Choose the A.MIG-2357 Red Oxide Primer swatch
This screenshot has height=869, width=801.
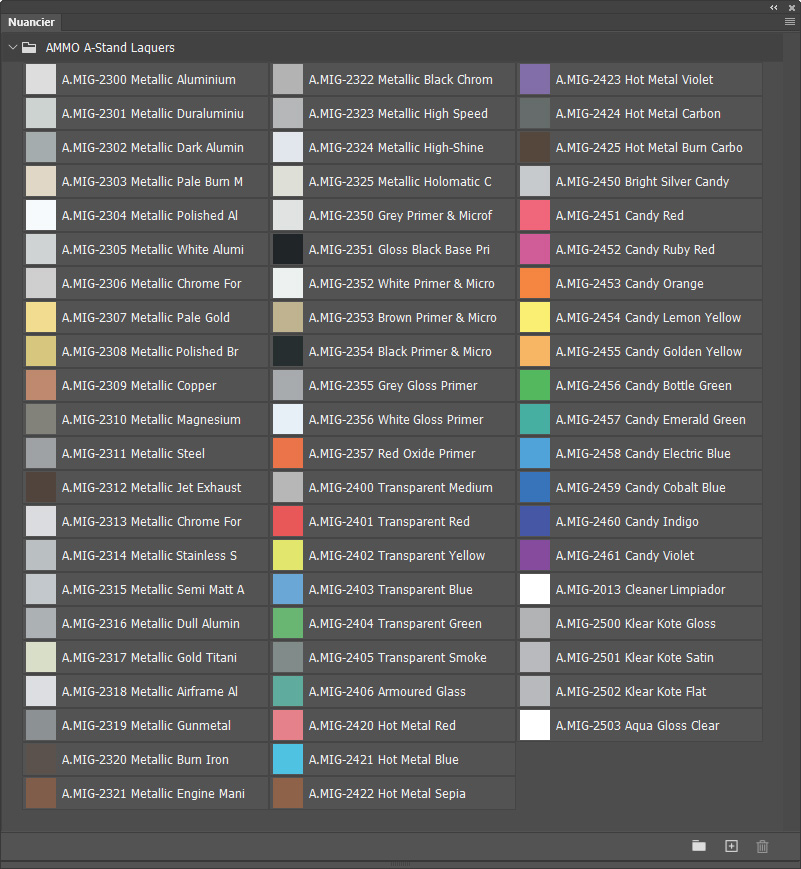288,453
